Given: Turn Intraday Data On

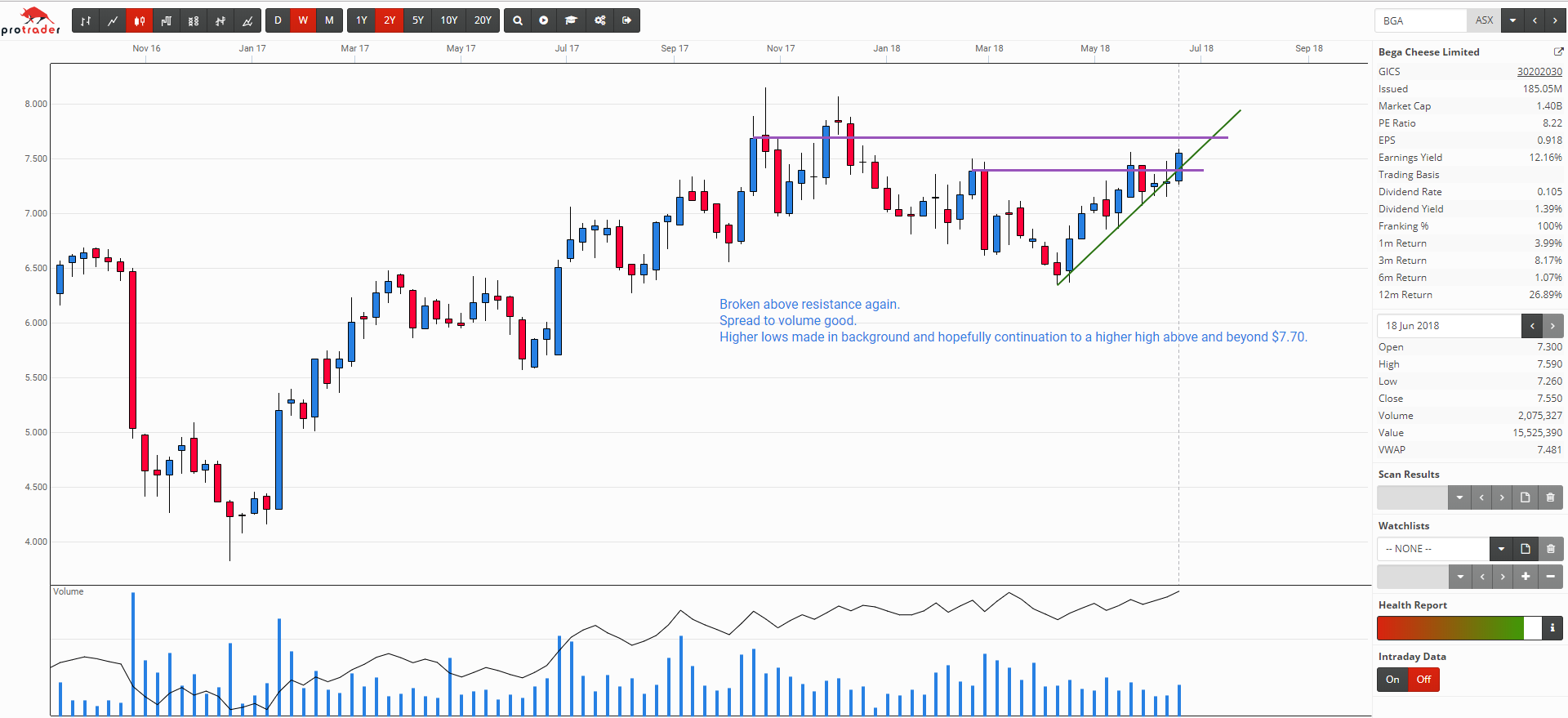Looking at the screenshot, I should pyautogui.click(x=1392, y=680).
